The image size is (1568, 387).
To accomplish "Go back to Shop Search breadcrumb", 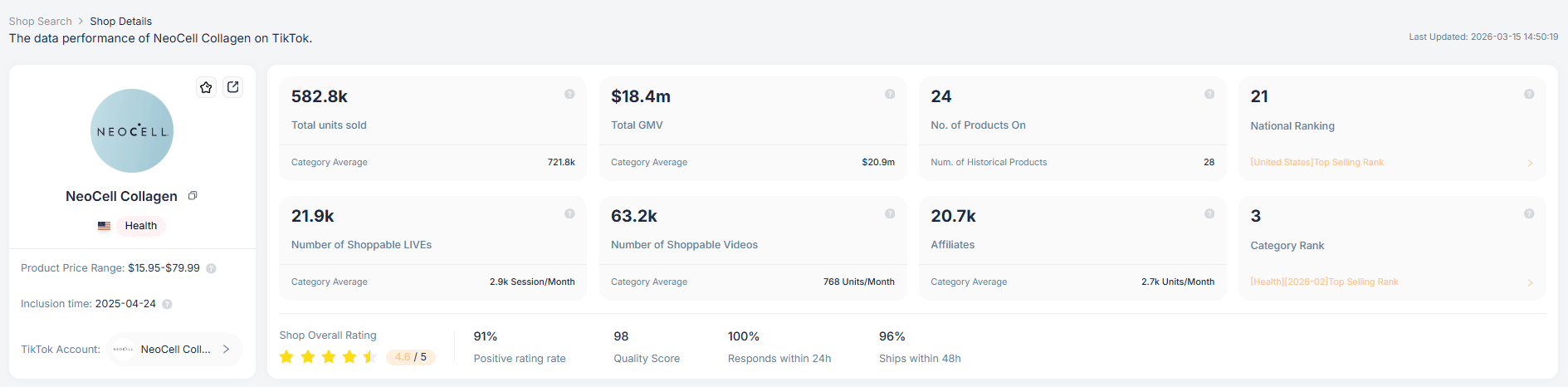I will (x=41, y=22).
